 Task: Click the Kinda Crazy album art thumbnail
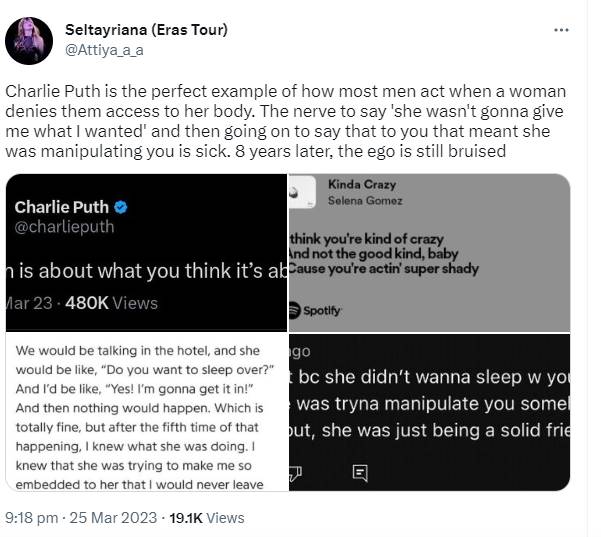(301, 192)
